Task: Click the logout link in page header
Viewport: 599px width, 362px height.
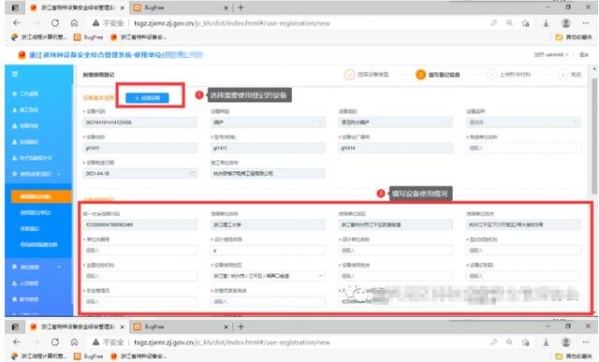Action: (584, 55)
